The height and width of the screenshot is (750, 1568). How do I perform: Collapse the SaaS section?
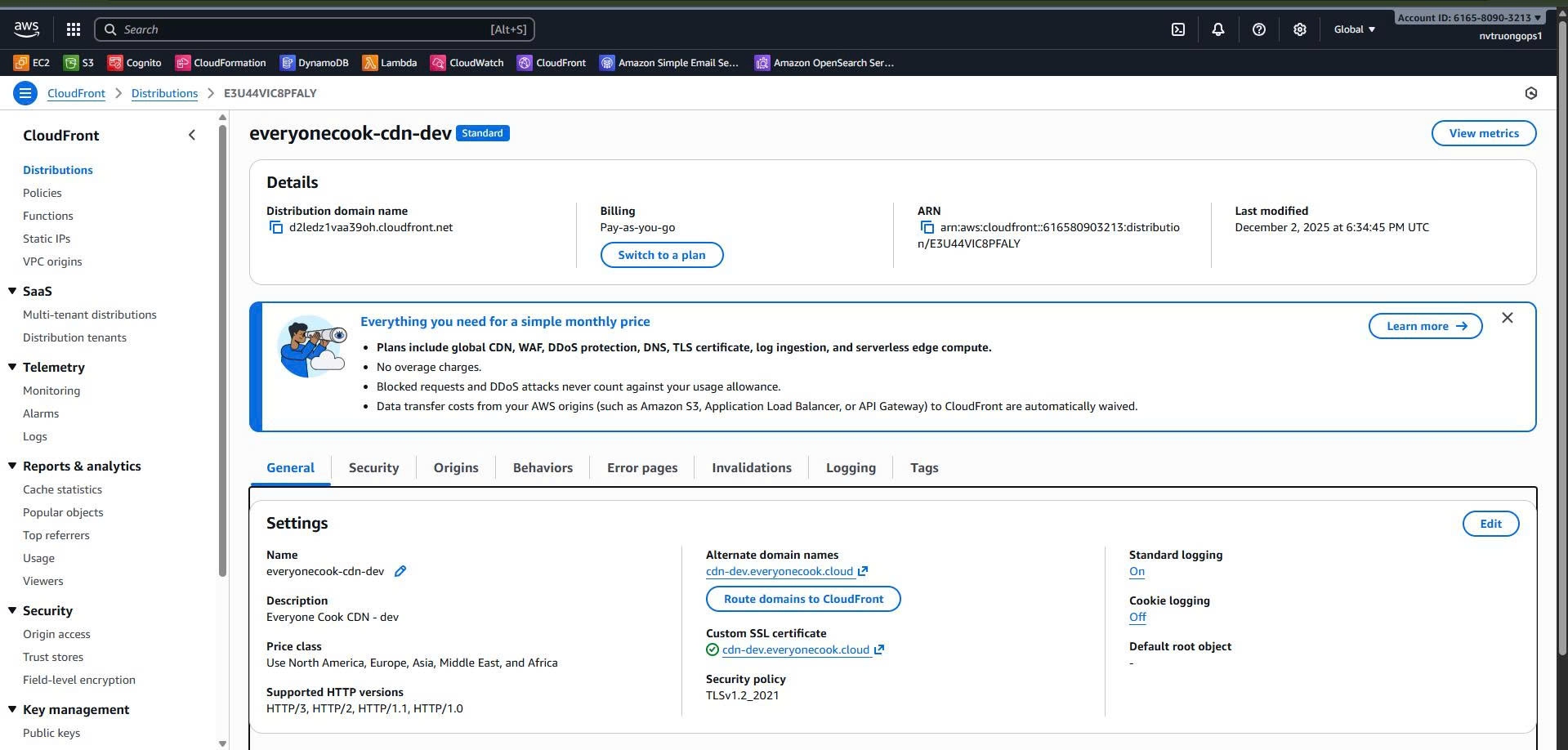point(12,291)
